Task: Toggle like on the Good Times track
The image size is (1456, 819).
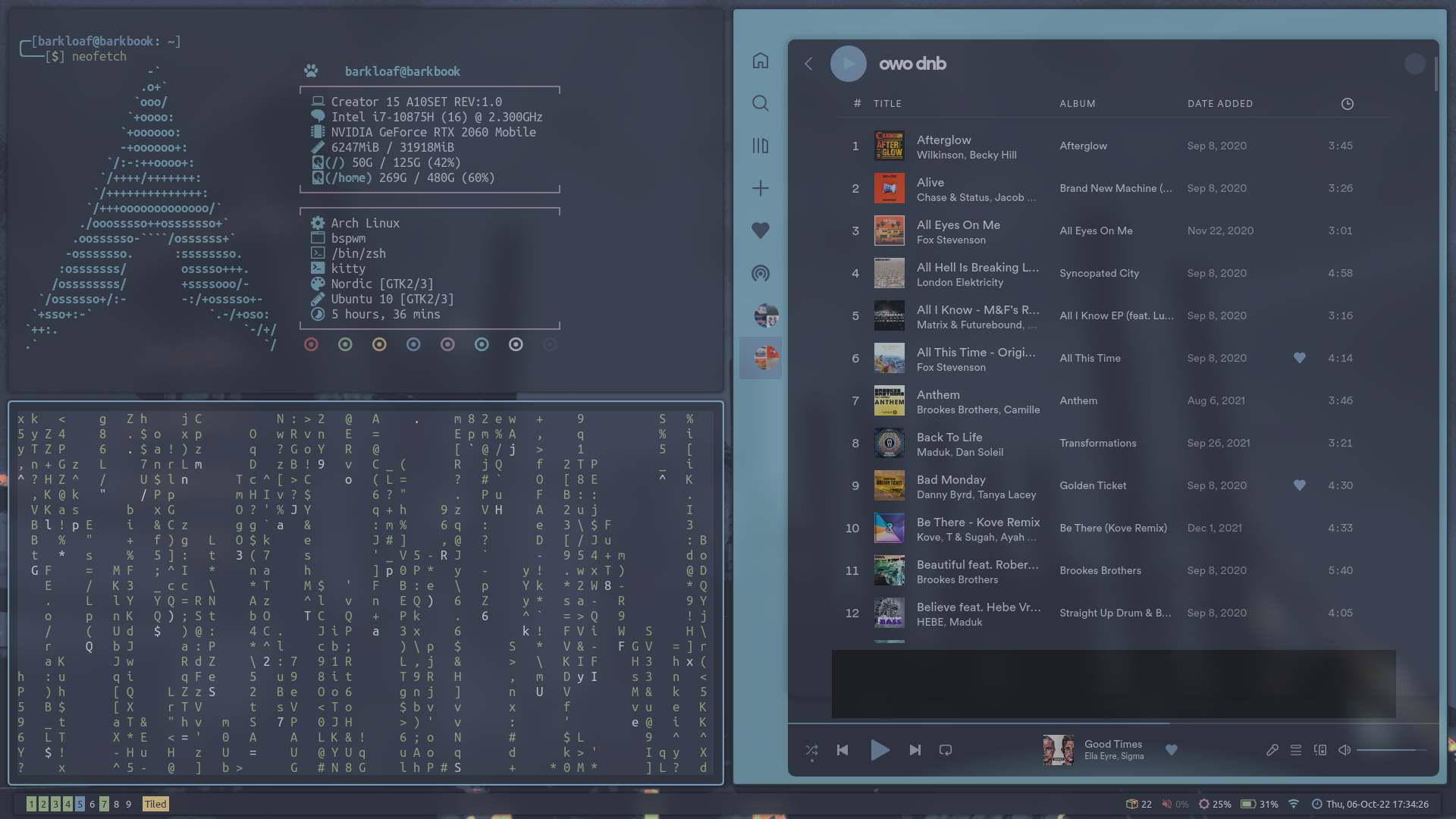Action: pyautogui.click(x=1171, y=750)
